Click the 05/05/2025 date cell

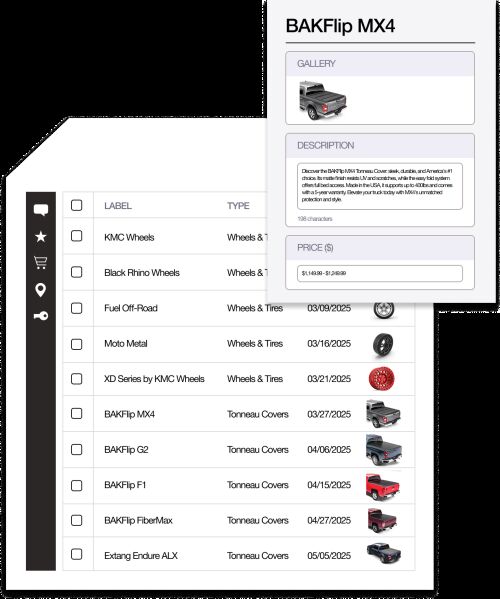(x=329, y=556)
